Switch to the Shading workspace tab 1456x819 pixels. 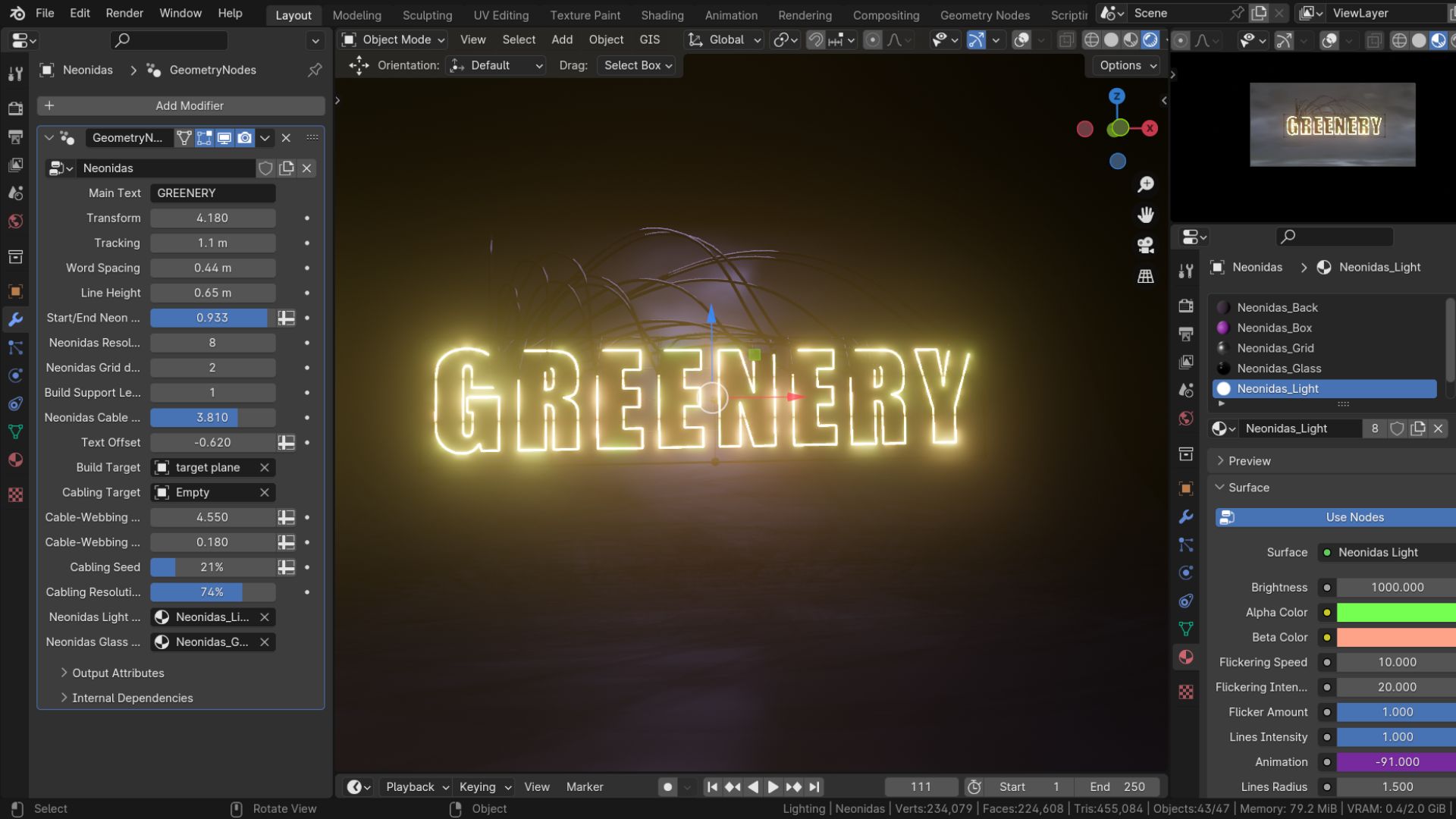[661, 15]
